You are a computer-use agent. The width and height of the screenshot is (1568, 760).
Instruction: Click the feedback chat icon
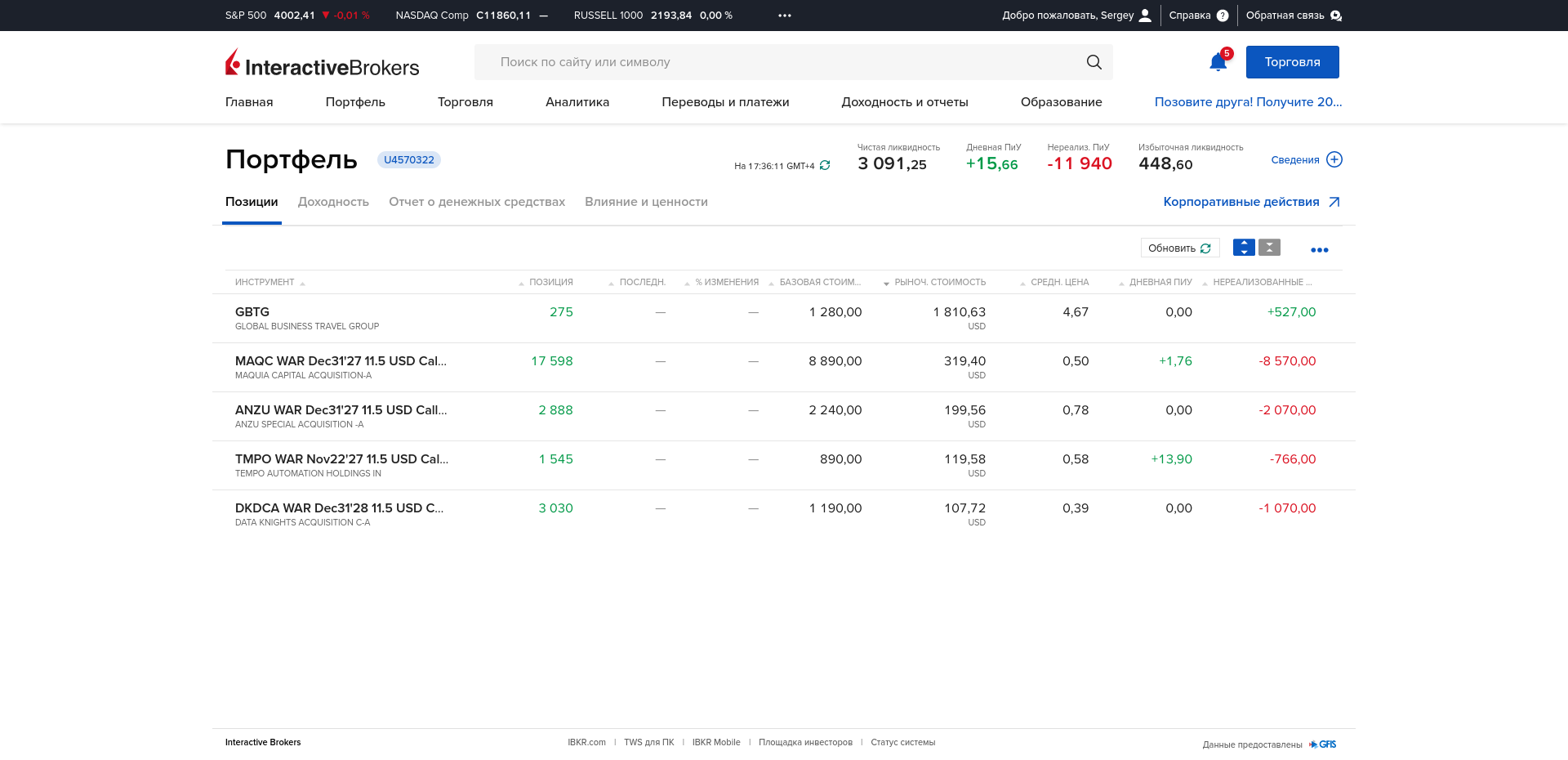click(x=1336, y=16)
